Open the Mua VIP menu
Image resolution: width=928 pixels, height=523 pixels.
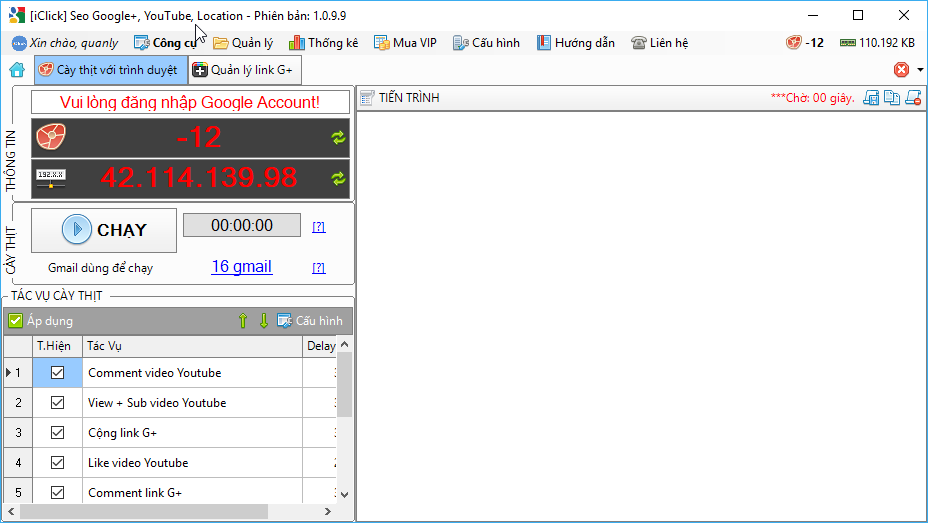click(405, 43)
